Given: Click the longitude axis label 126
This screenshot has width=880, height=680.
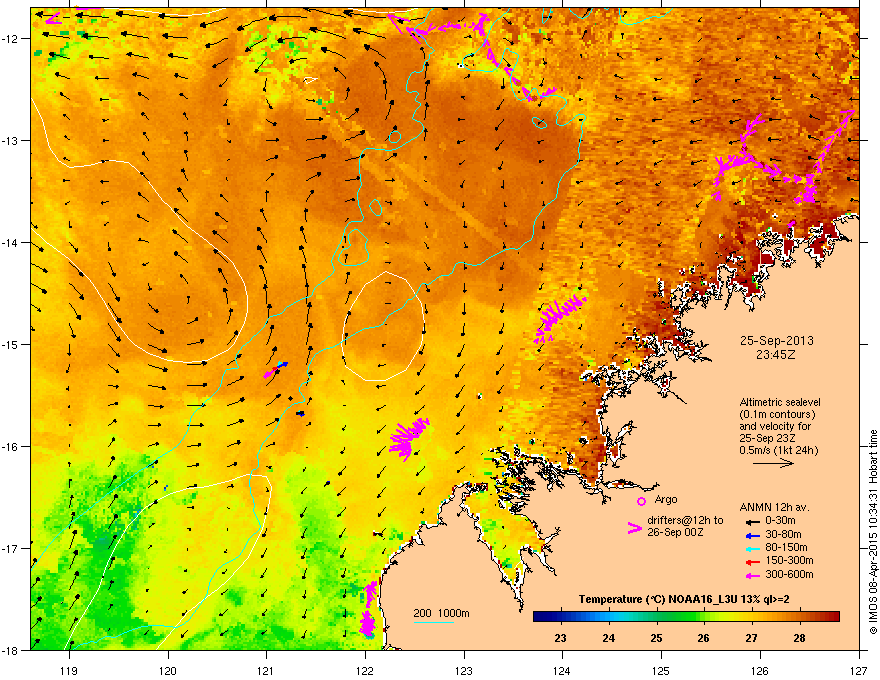Looking at the screenshot, I should coord(759,670).
